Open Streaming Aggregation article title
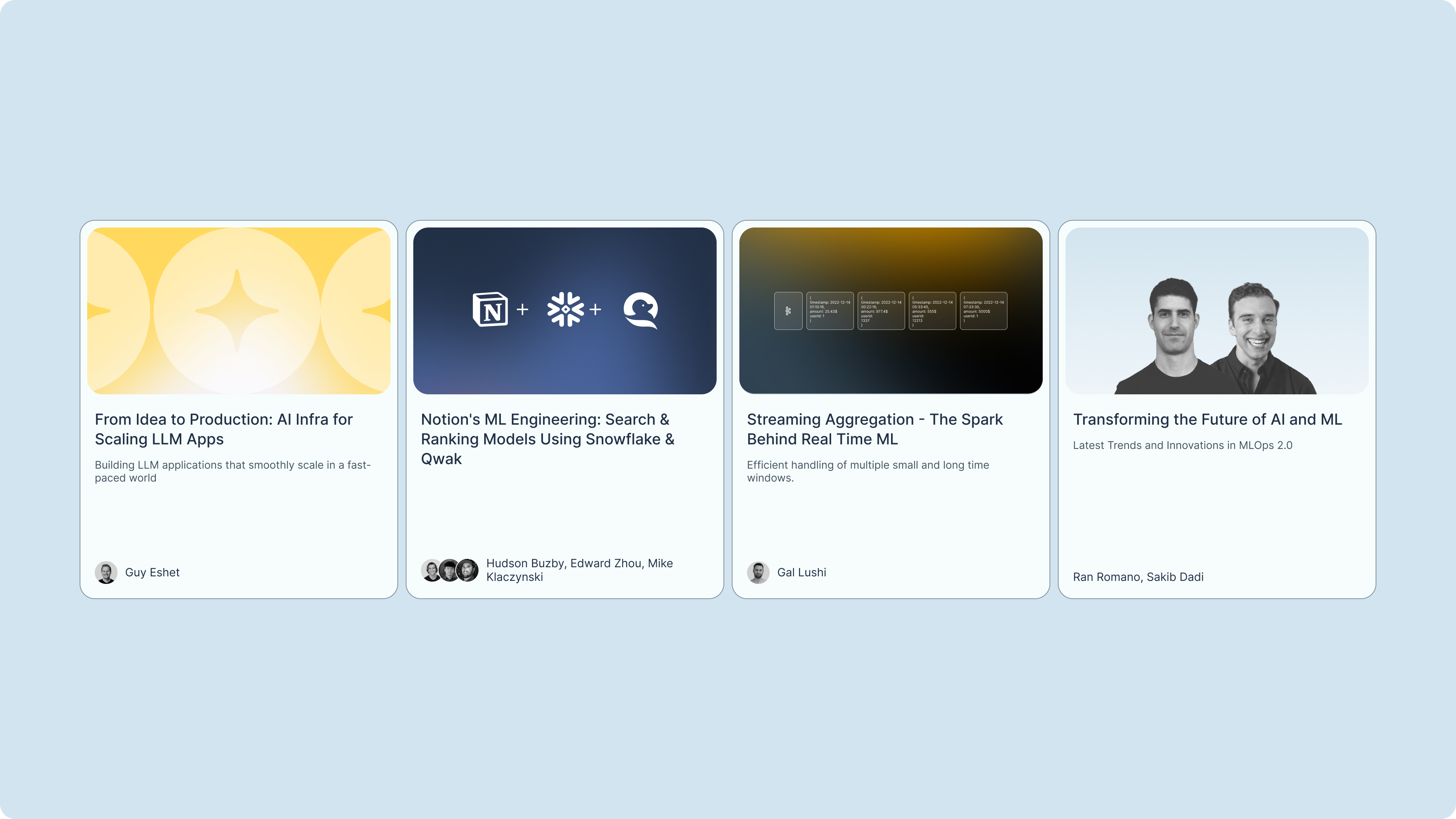Screen dimensions: 1456x819 (x=875, y=429)
